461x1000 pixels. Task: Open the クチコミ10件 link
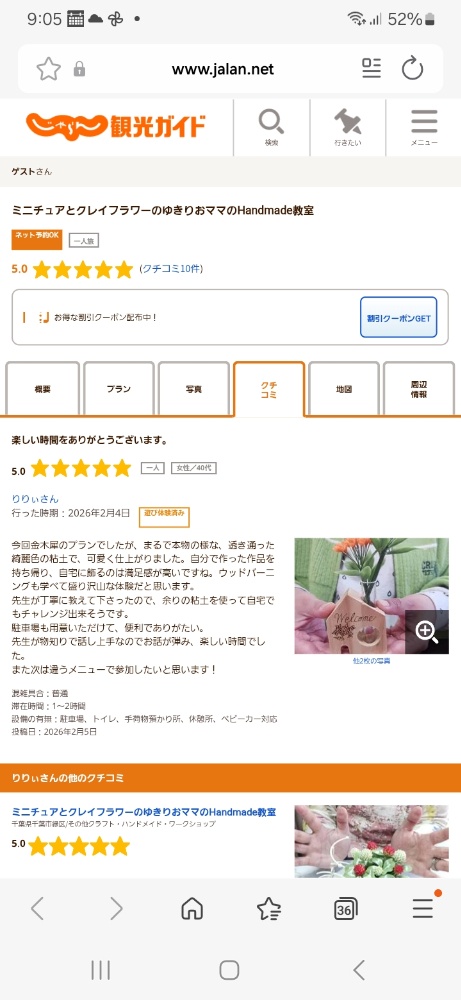point(171,269)
